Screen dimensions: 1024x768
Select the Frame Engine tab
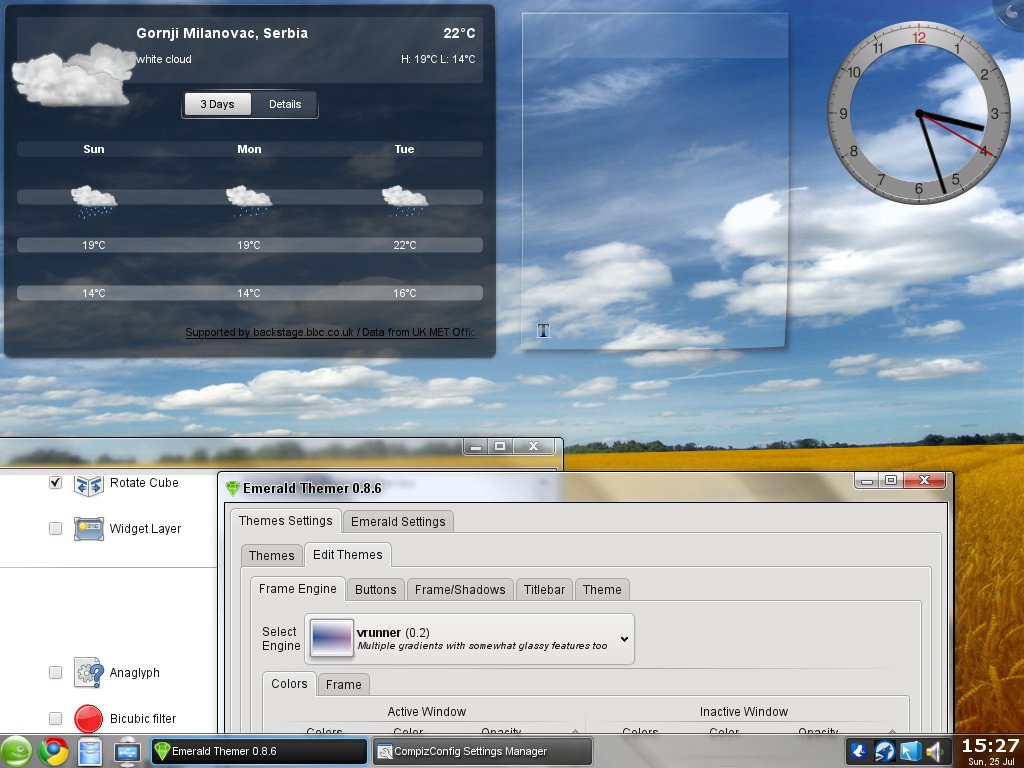(x=298, y=588)
